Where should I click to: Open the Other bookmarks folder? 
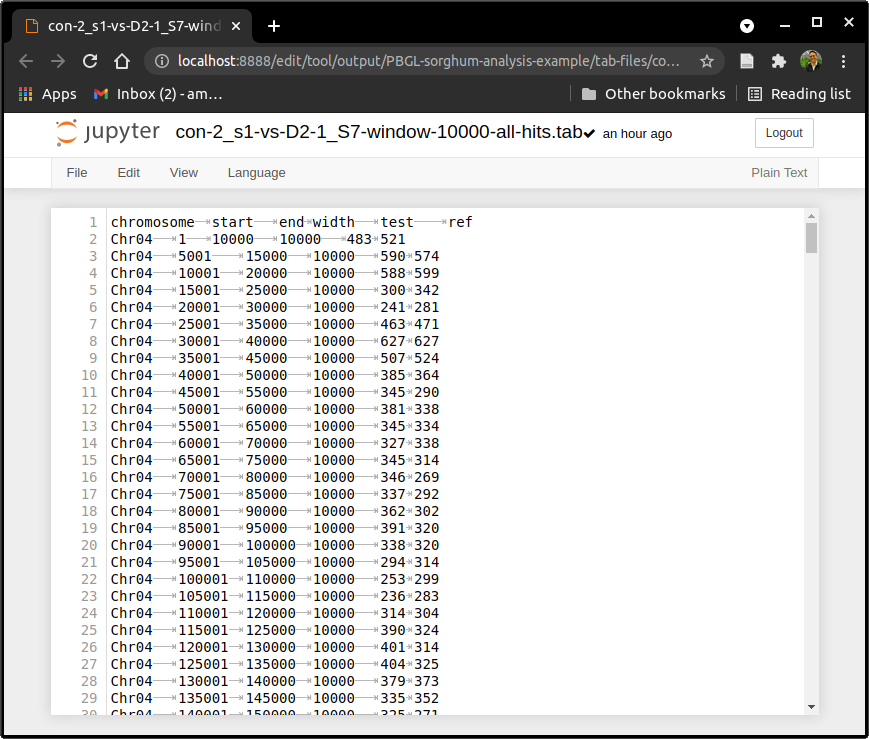(653, 94)
